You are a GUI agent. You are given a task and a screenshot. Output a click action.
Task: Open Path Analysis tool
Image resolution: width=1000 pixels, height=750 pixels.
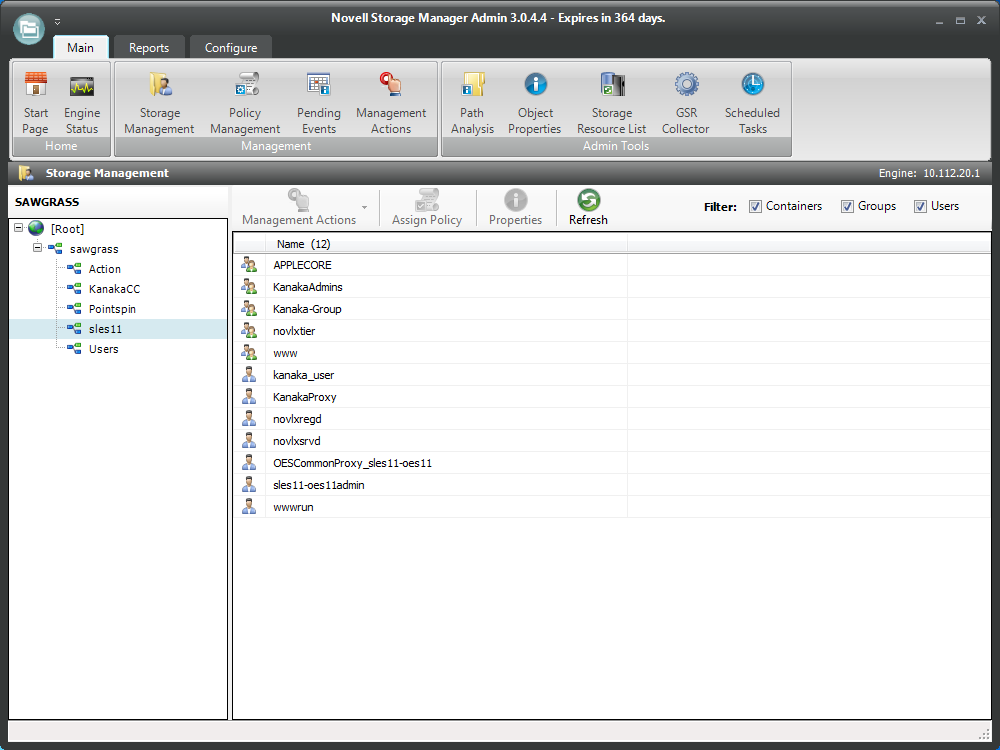(472, 103)
